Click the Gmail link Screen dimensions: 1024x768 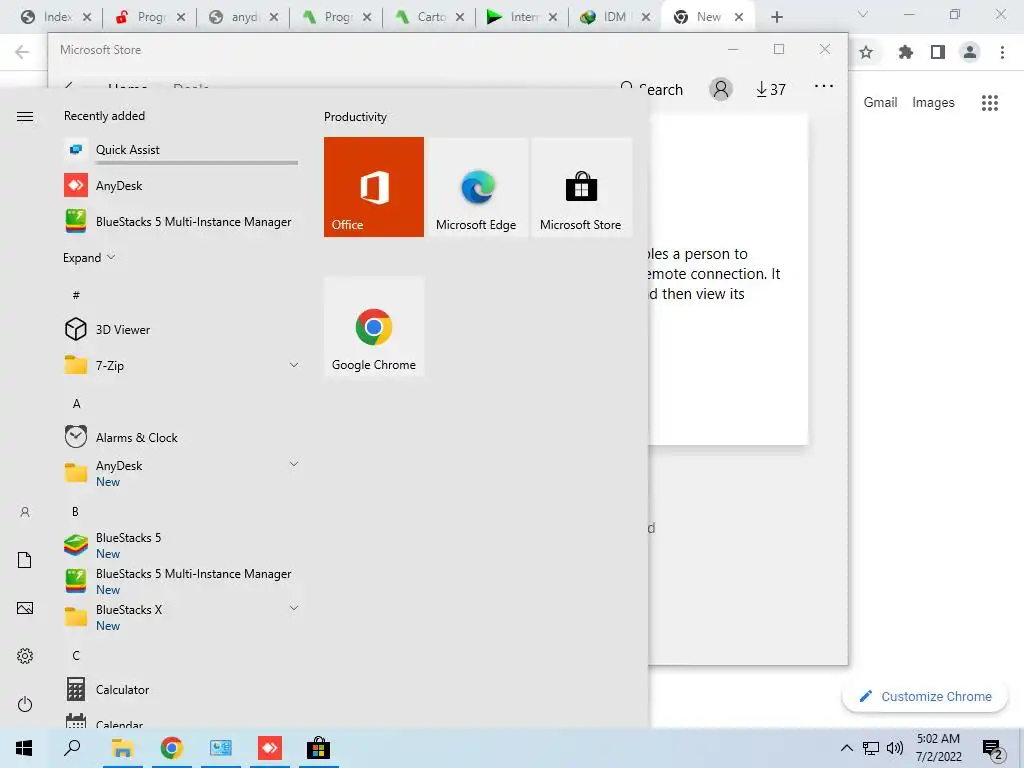pyautogui.click(x=880, y=103)
